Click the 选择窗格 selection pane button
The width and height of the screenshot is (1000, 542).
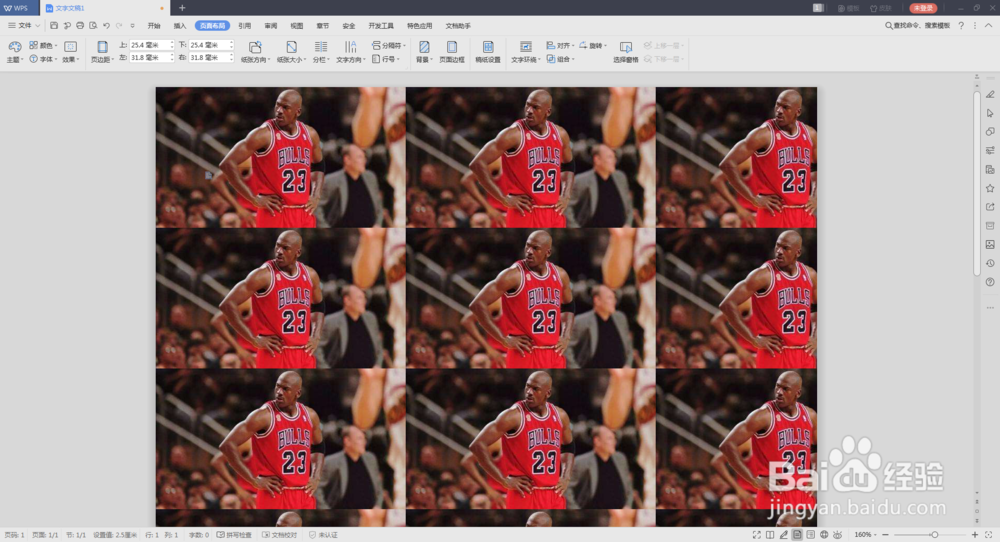626,52
